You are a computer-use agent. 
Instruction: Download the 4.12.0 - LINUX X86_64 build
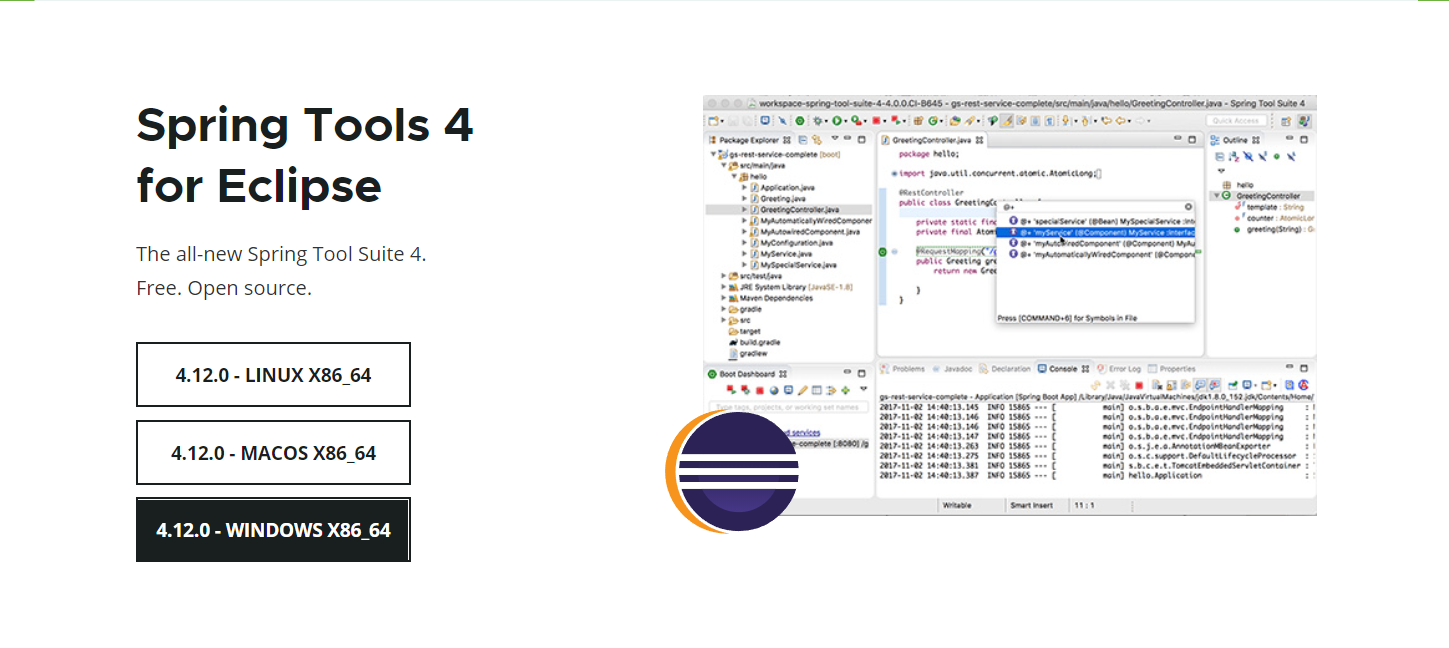273,375
